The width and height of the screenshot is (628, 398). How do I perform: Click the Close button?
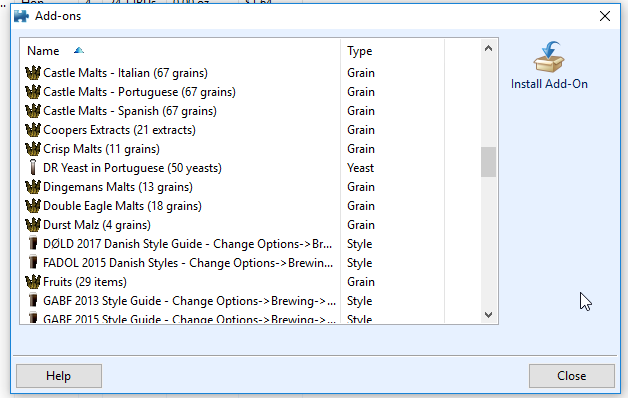pyautogui.click(x=572, y=376)
